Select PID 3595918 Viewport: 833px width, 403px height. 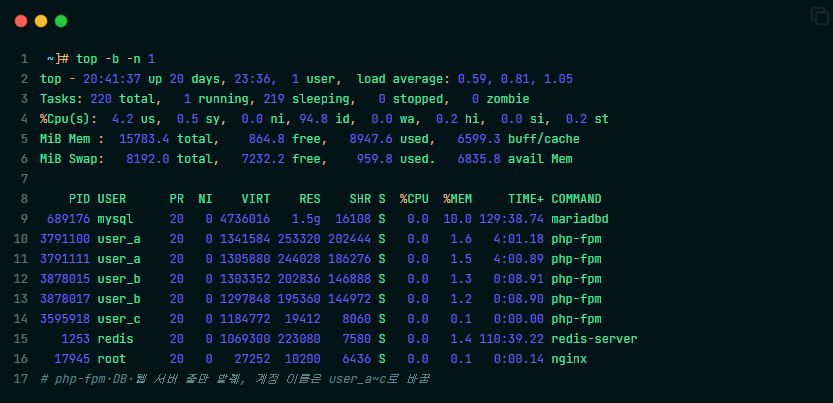coord(65,319)
